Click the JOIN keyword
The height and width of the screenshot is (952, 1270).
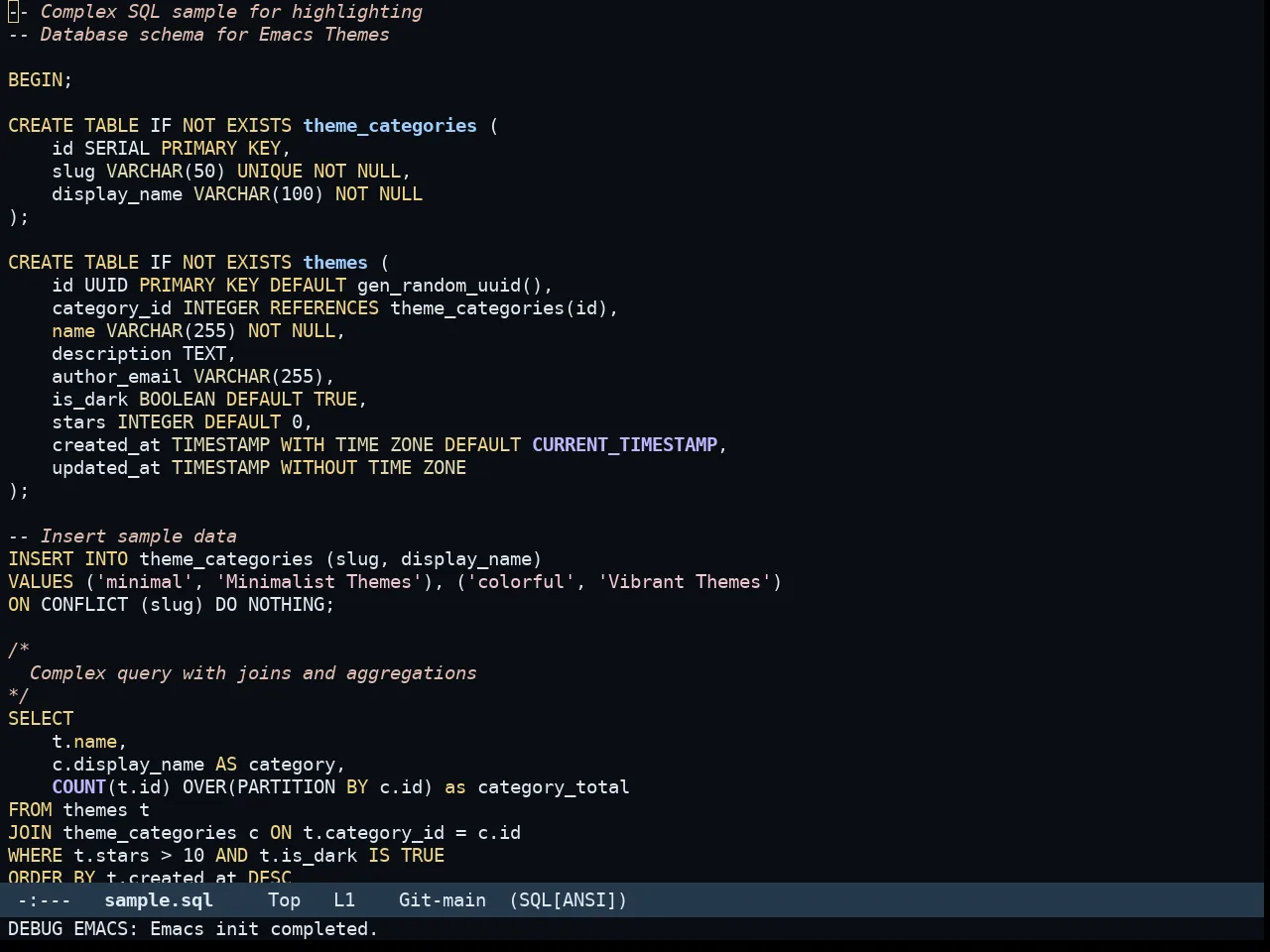click(30, 833)
